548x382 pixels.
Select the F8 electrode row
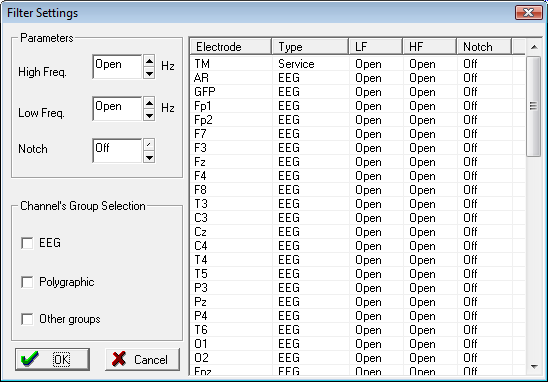358,190
